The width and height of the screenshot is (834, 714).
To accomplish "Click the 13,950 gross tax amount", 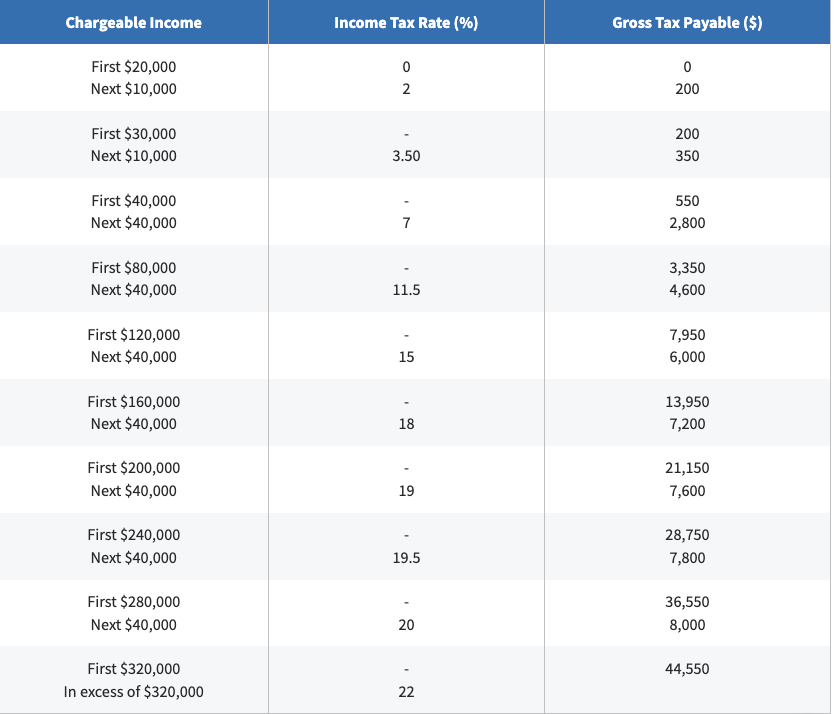I will (x=687, y=402).
